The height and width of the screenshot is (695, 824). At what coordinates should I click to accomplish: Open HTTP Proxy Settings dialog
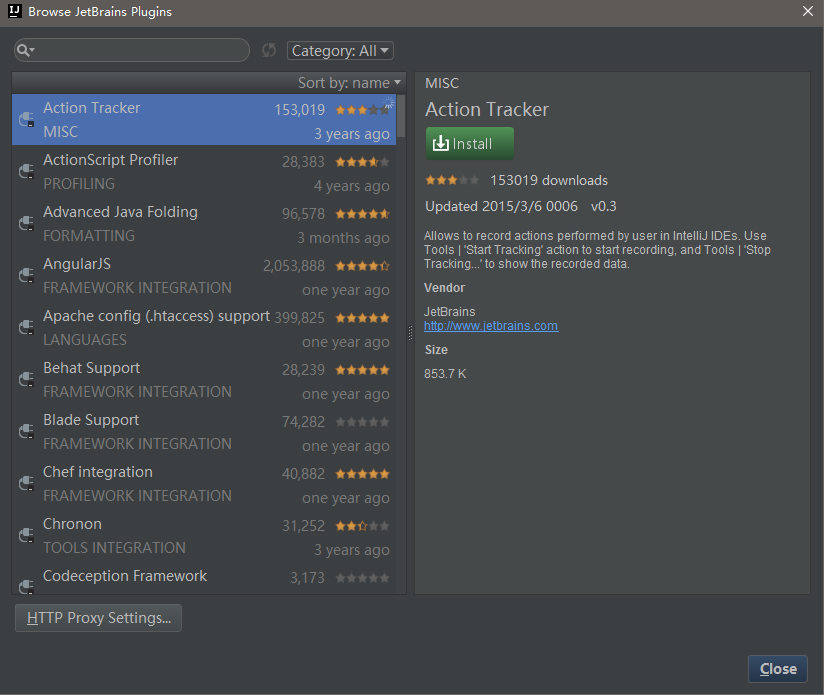coord(98,618)
